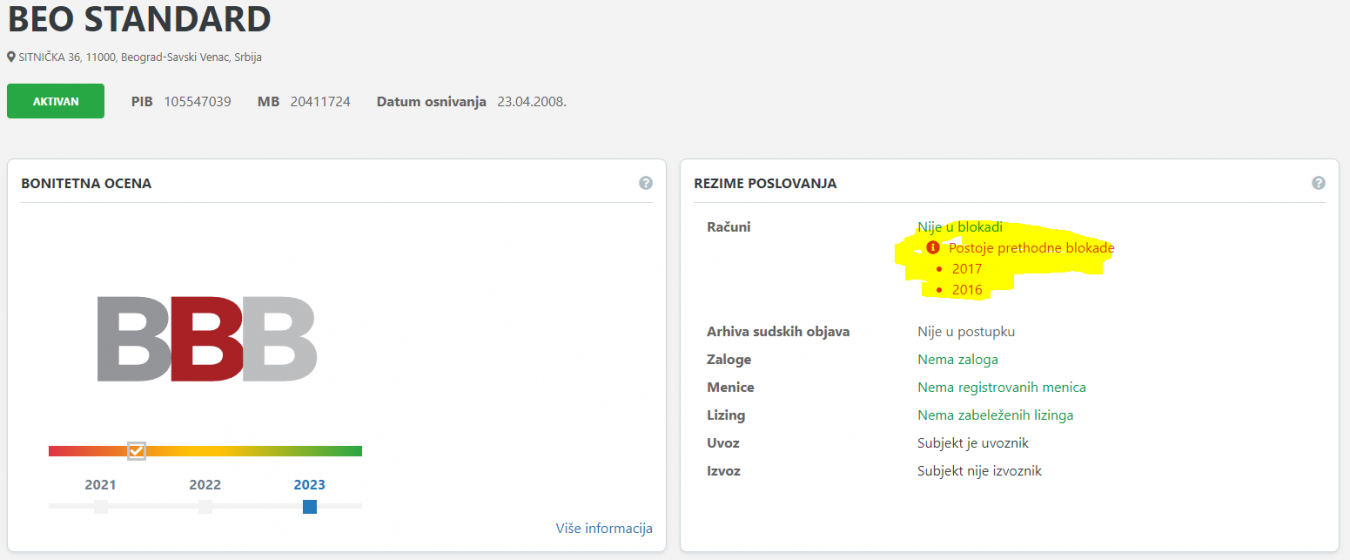Click the Nema zaloga link
Screen dimensions: 1350x560
tap(957, 359)
